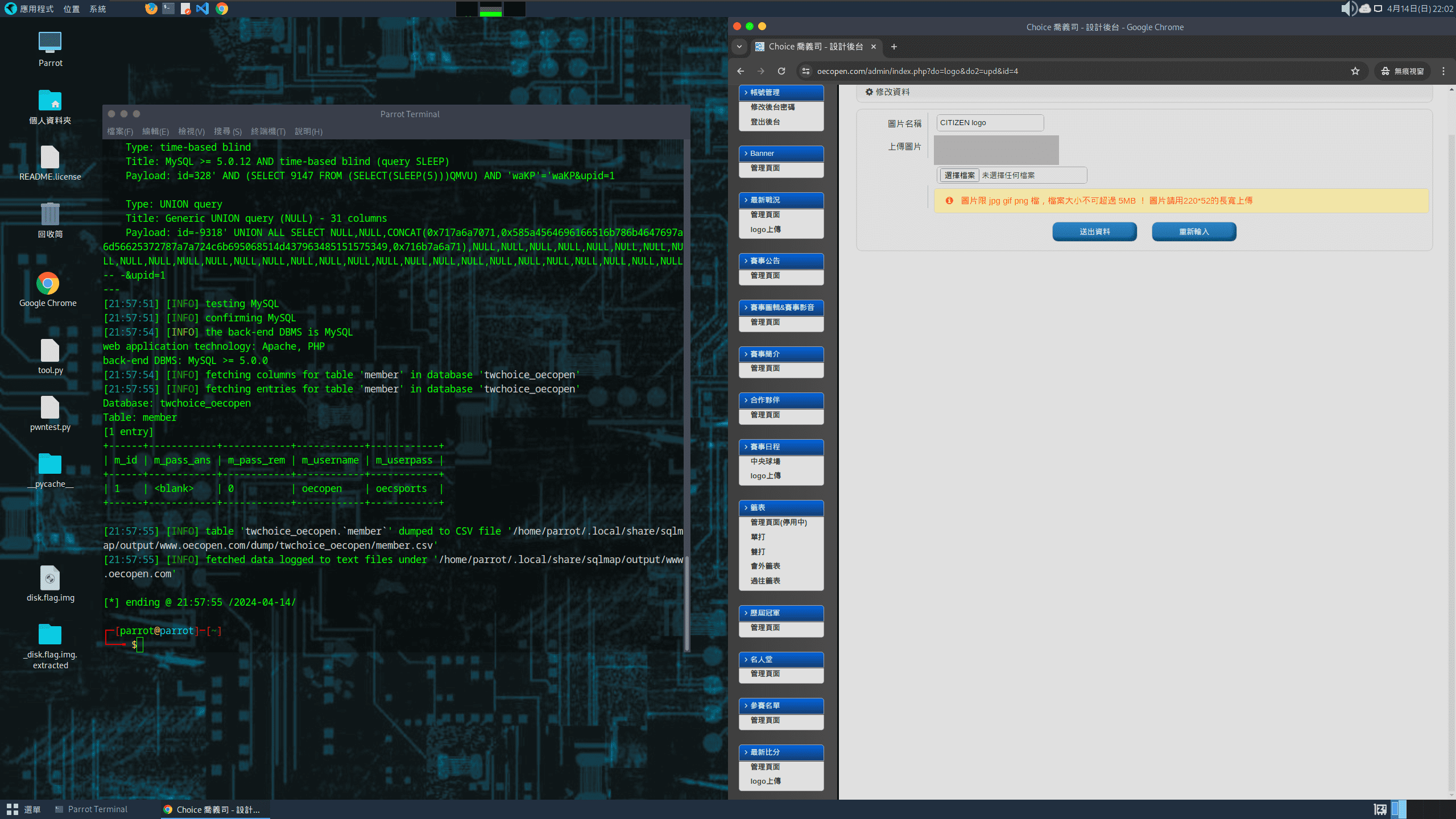
Task: Open Chrome three-dot menu
Action: 1443,71
